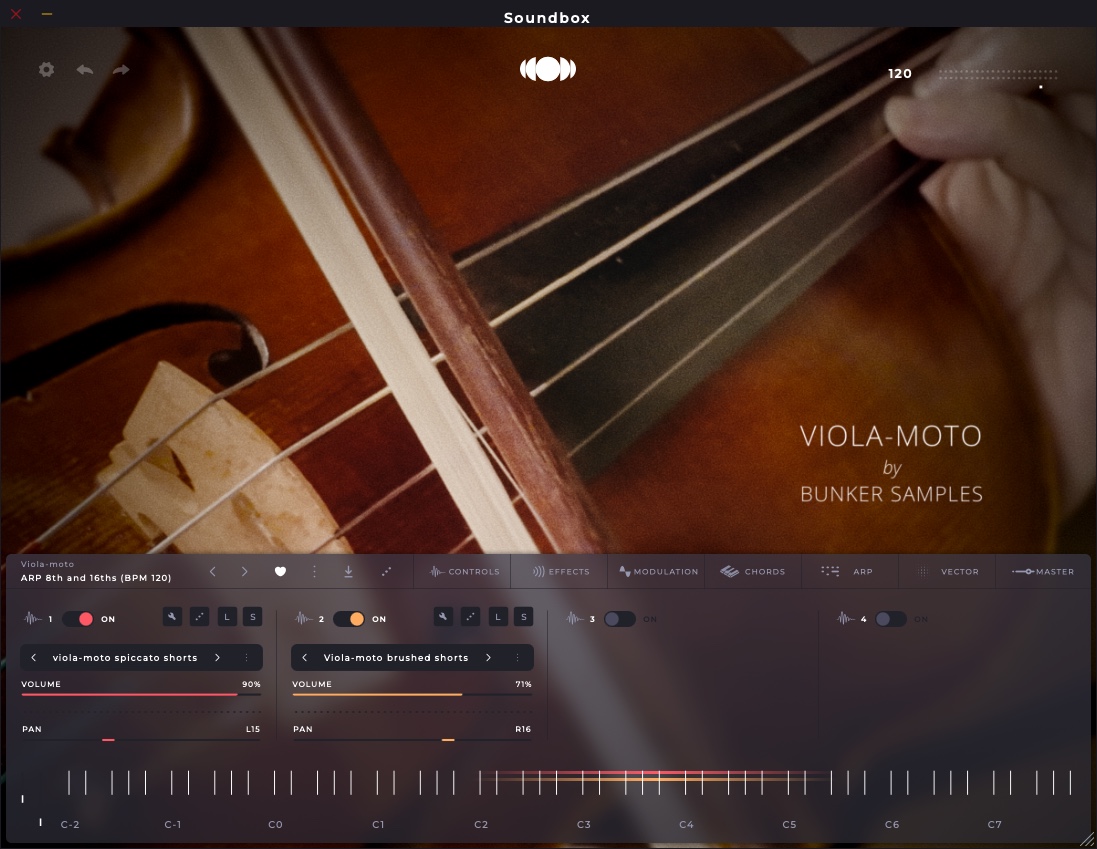Favorite the preset with the heart icon

[x=281, y=572]
